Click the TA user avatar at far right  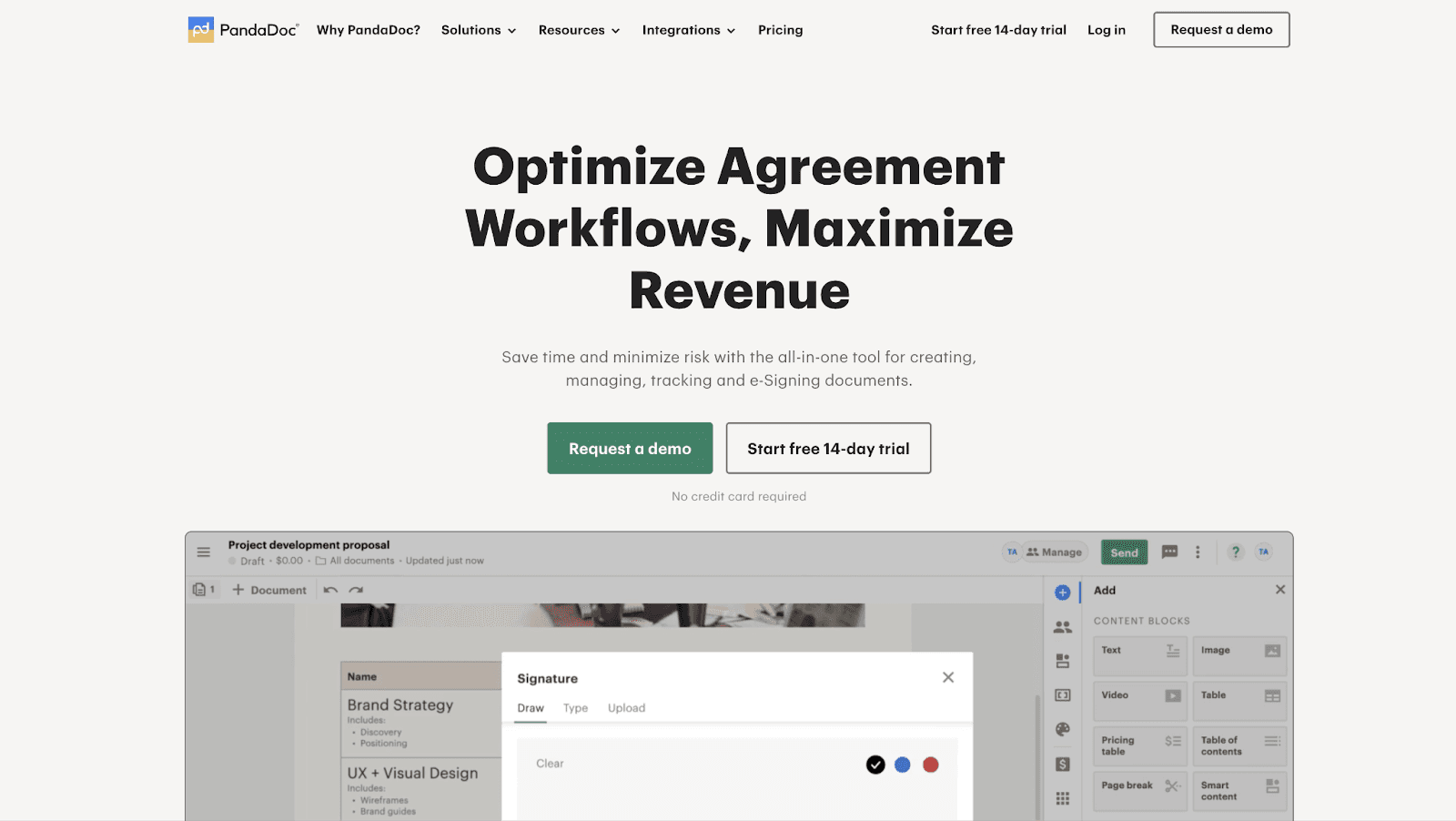coord(1263,552)
